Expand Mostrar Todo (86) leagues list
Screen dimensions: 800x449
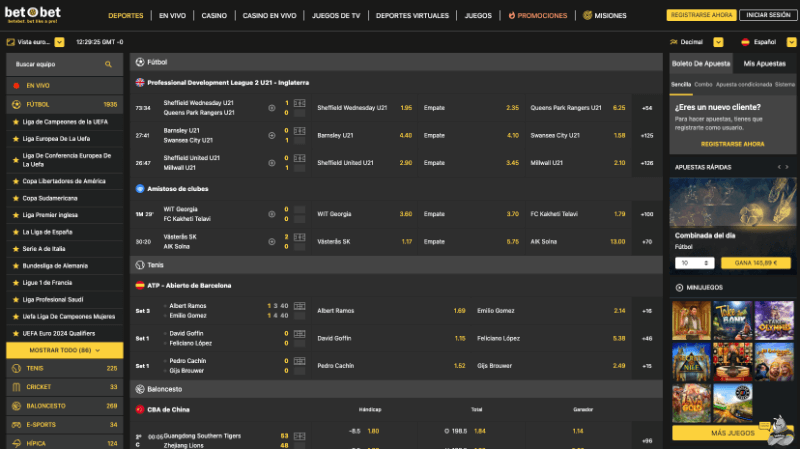click(x=65, y=351)
